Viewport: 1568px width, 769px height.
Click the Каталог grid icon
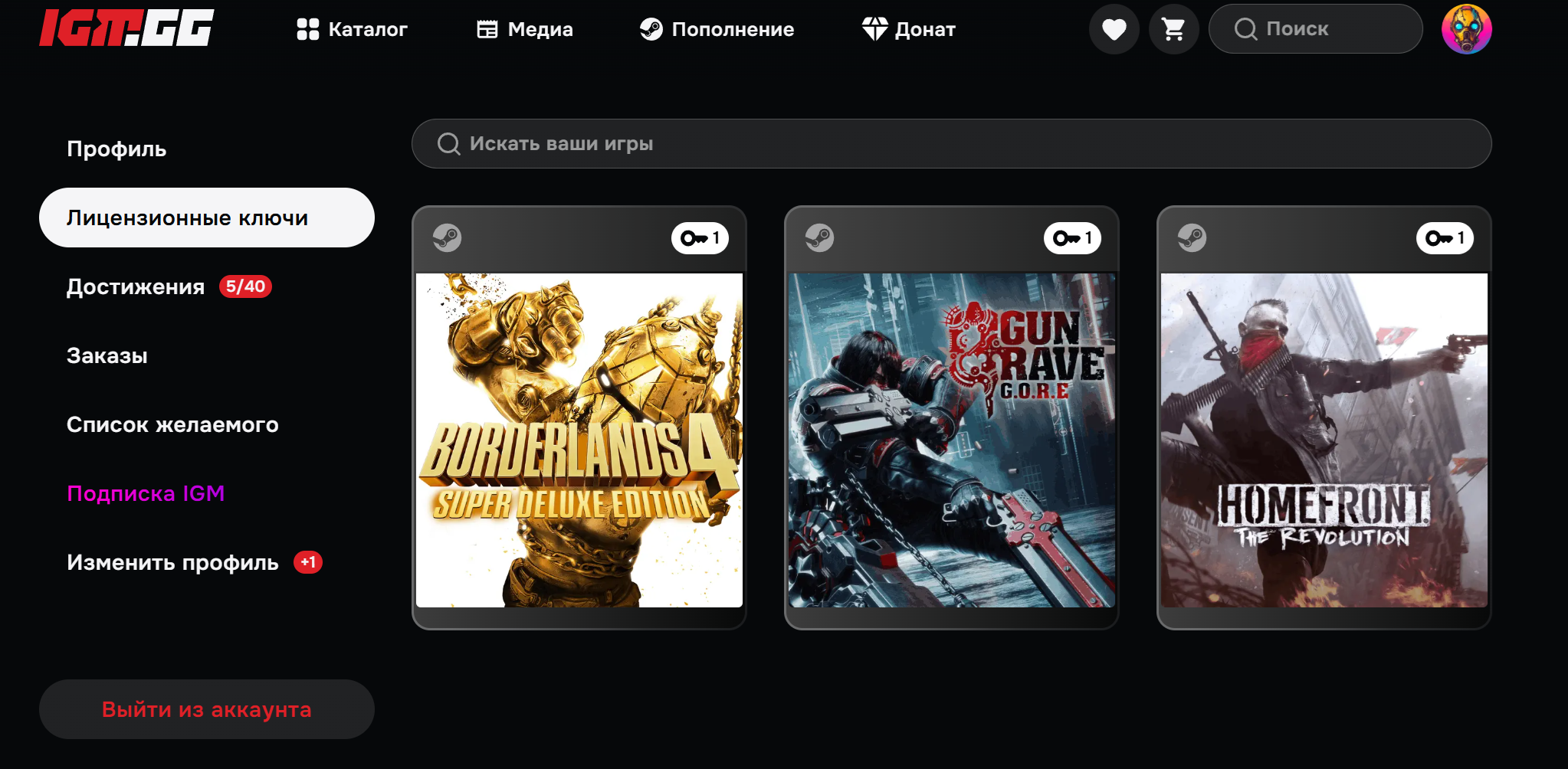[307, 29]
